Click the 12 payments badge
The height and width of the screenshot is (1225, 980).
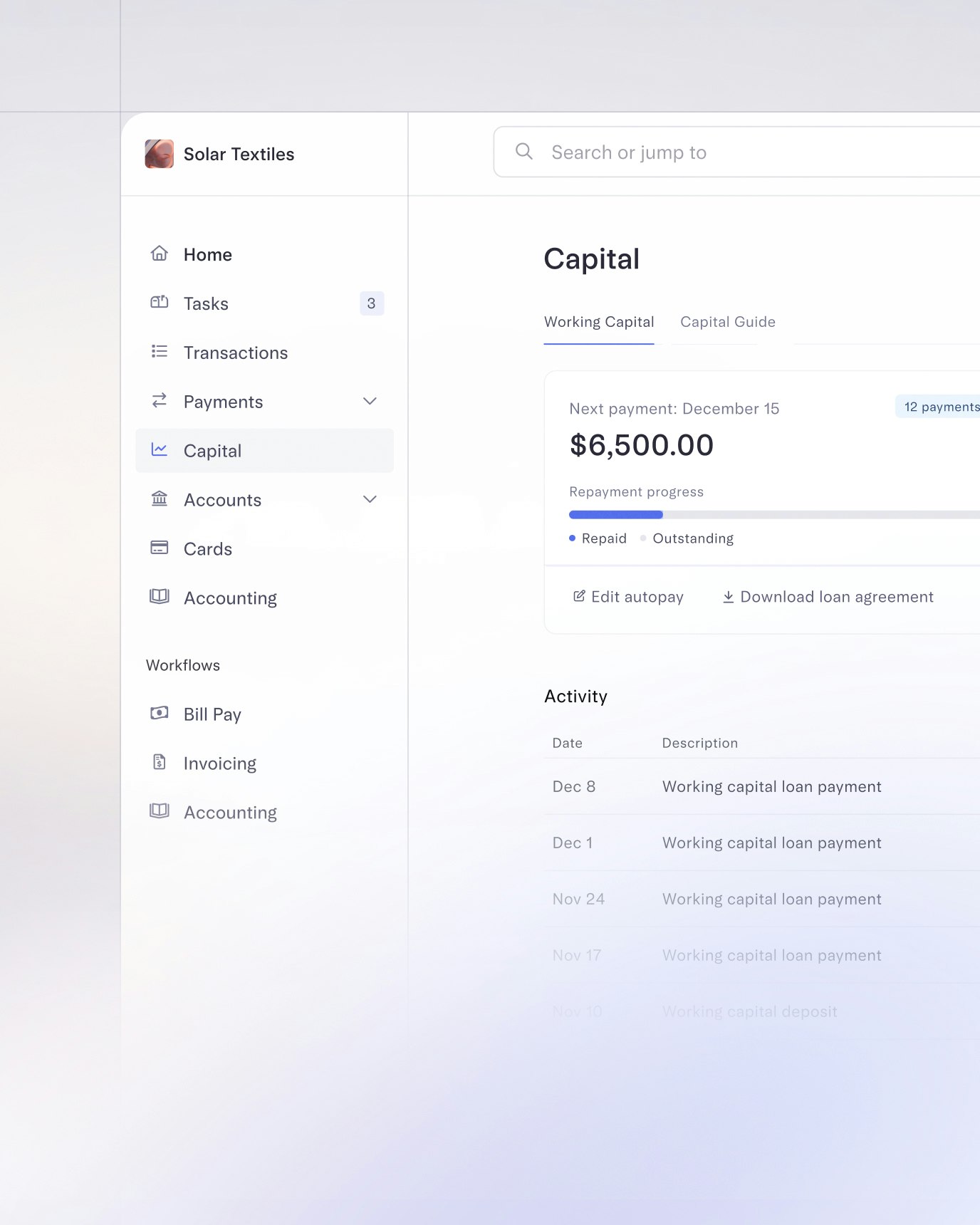click(939, 407)
